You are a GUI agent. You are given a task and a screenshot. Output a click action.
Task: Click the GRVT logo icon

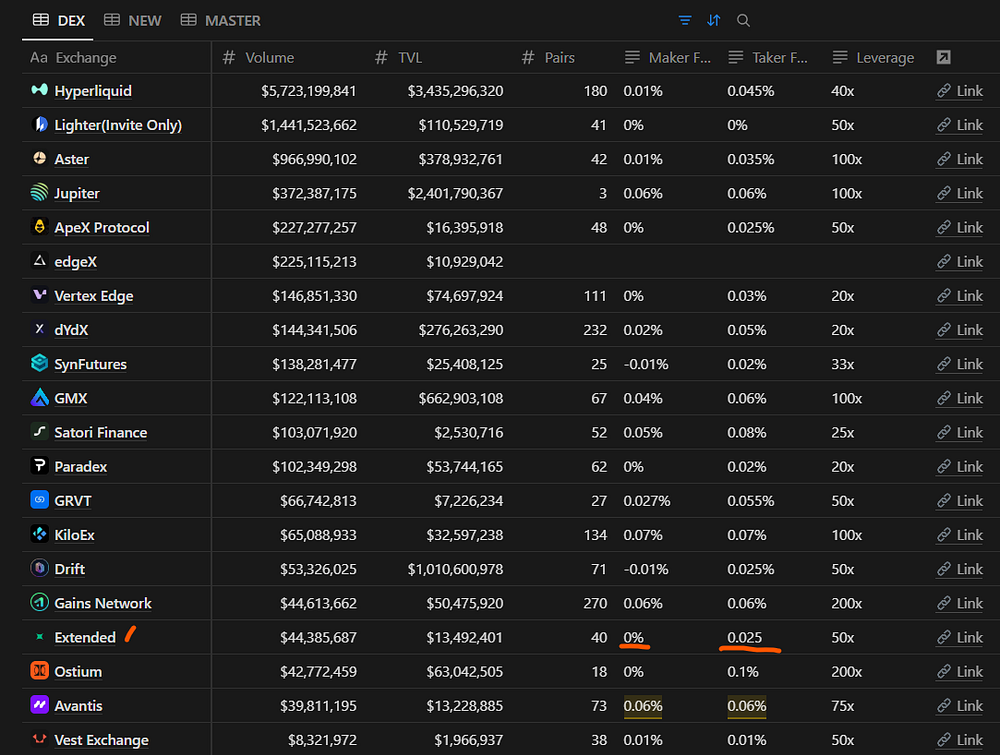[40, 500]
